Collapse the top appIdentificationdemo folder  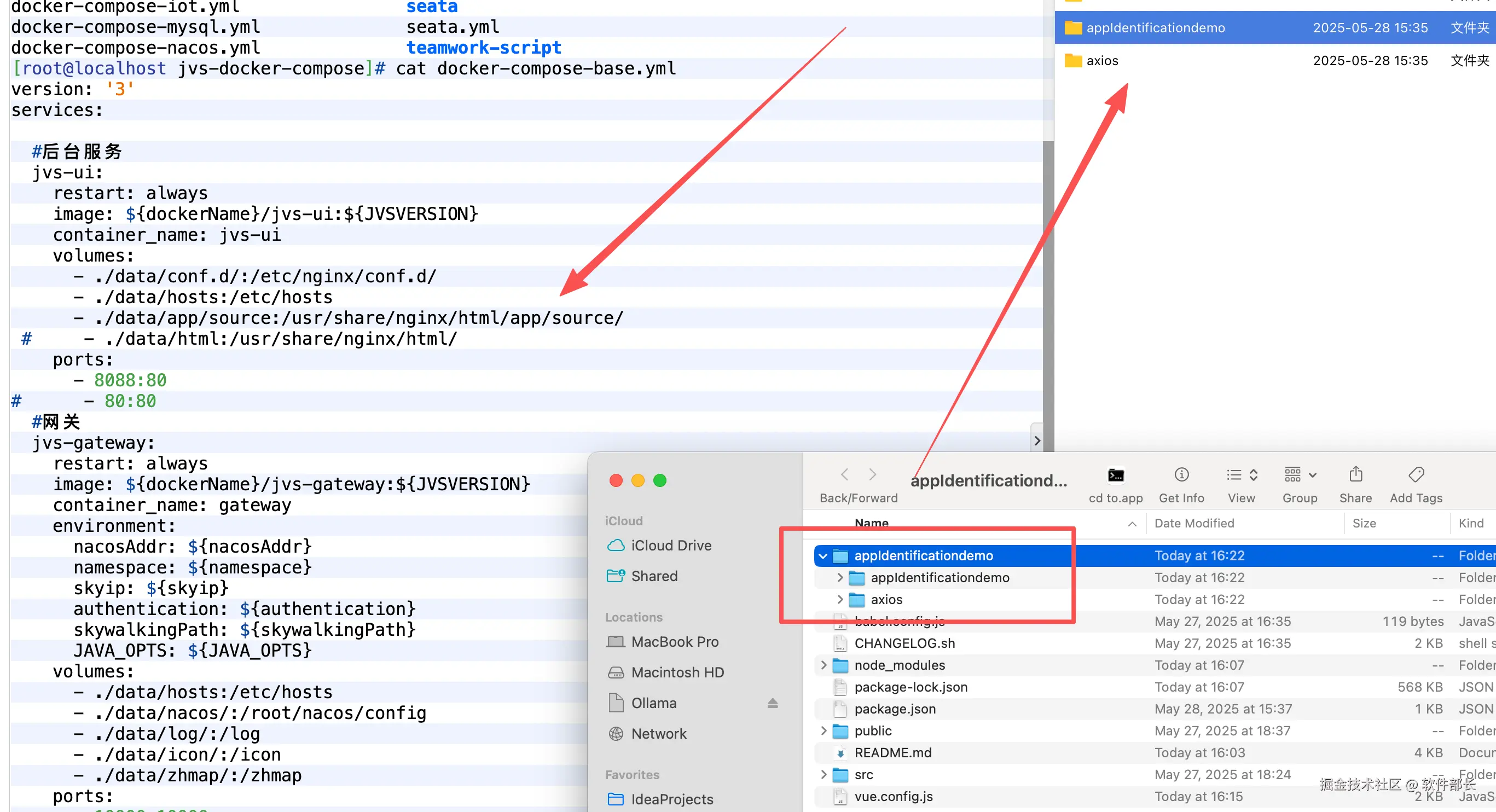click(822, 556)
